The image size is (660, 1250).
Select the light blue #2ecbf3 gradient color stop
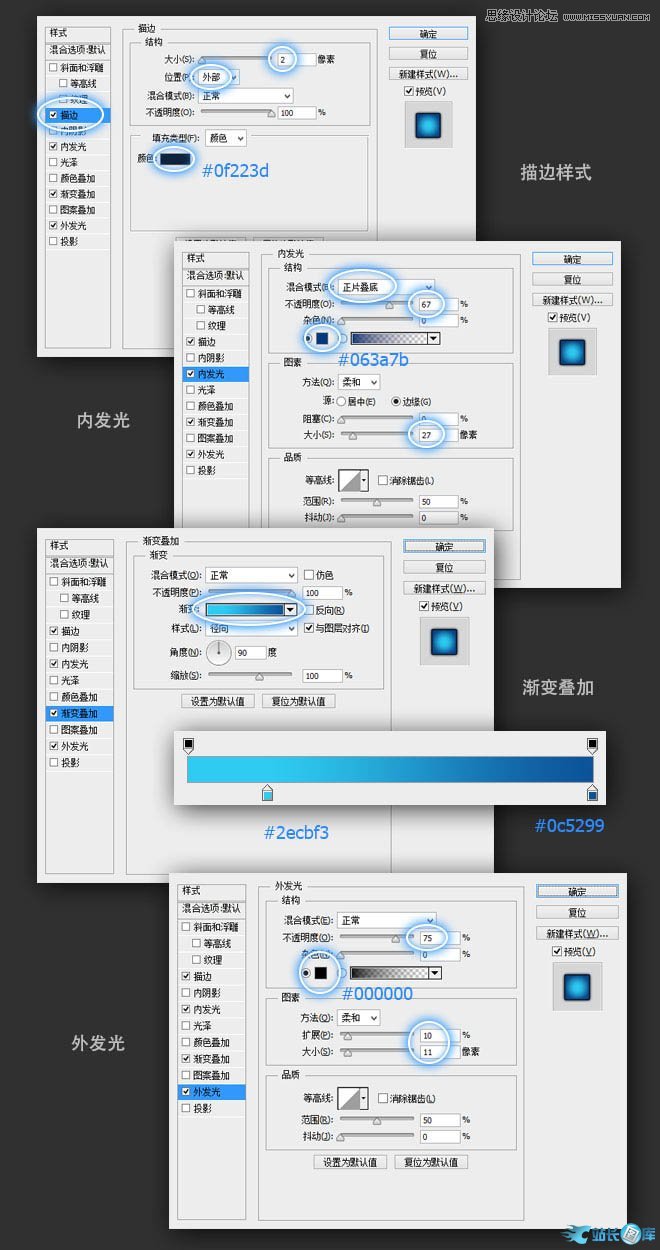[267, 793]
